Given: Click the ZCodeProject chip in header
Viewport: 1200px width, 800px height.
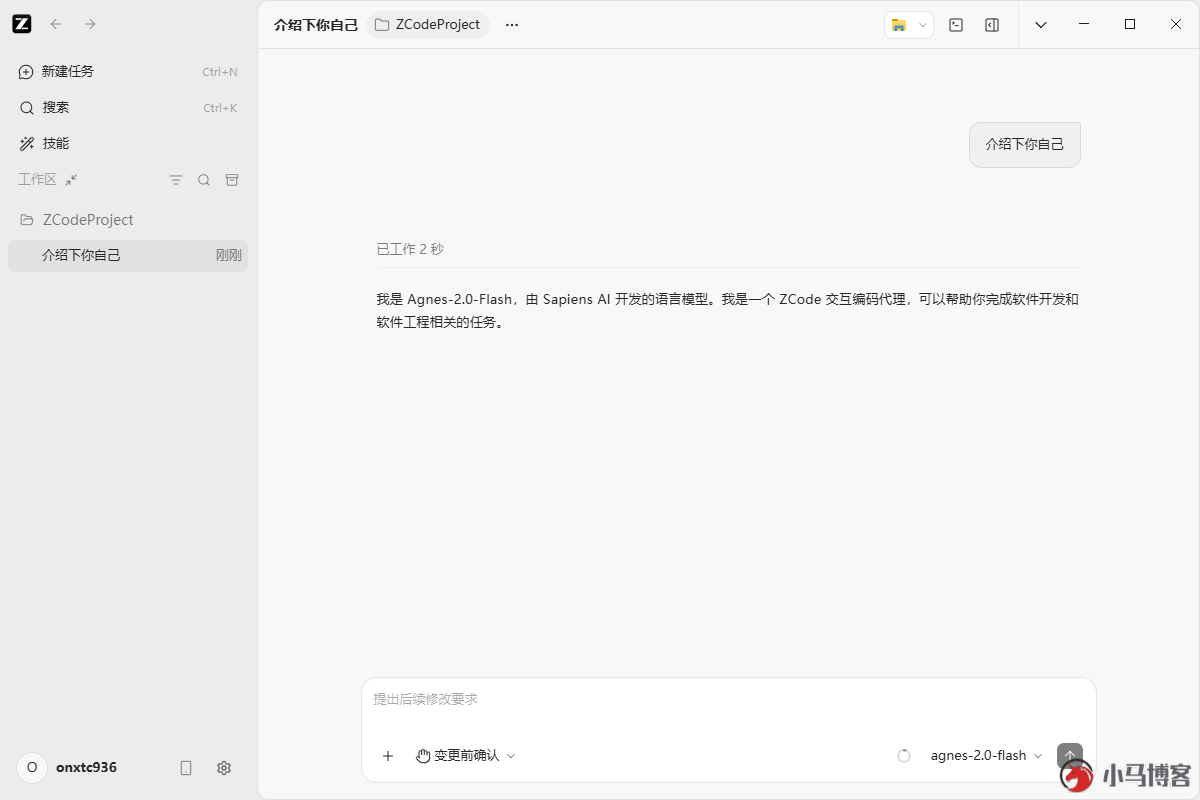Looking at the screenshot, I should pyautogui.click(x=428, y=25).
